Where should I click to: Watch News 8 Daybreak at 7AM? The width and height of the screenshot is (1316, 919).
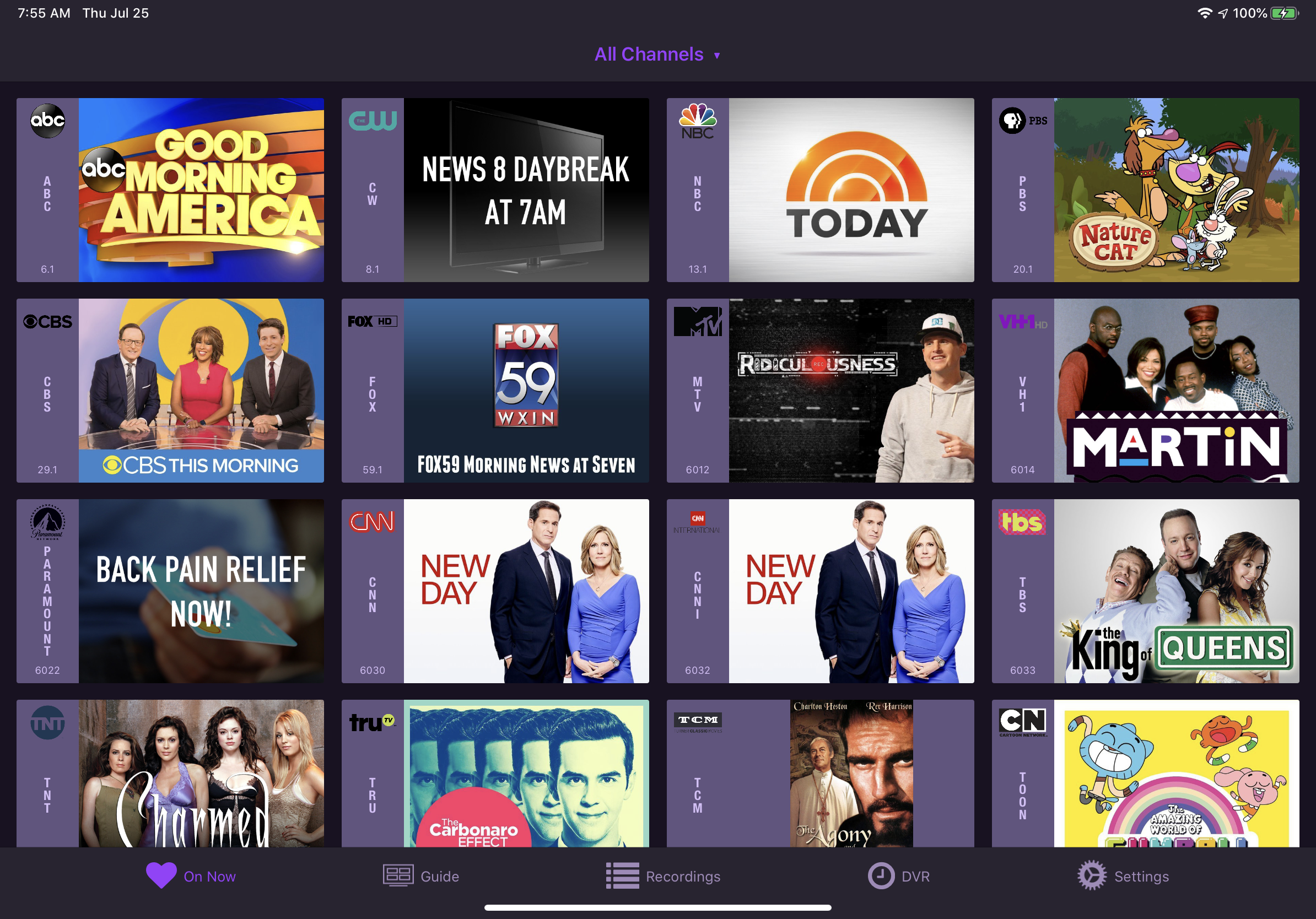tap(526, 190)
